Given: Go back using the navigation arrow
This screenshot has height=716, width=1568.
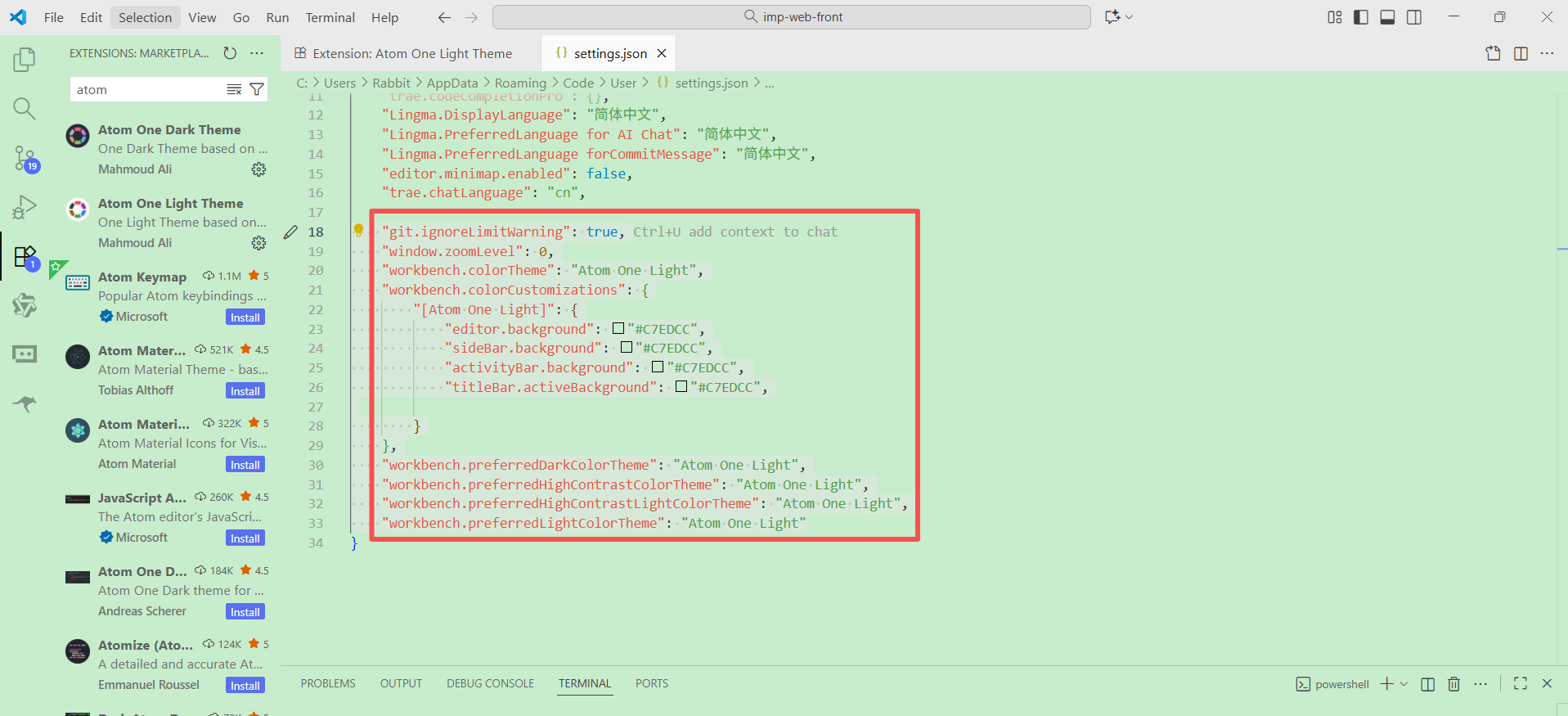Looking at the screenshot, I should tap(444, 17).
